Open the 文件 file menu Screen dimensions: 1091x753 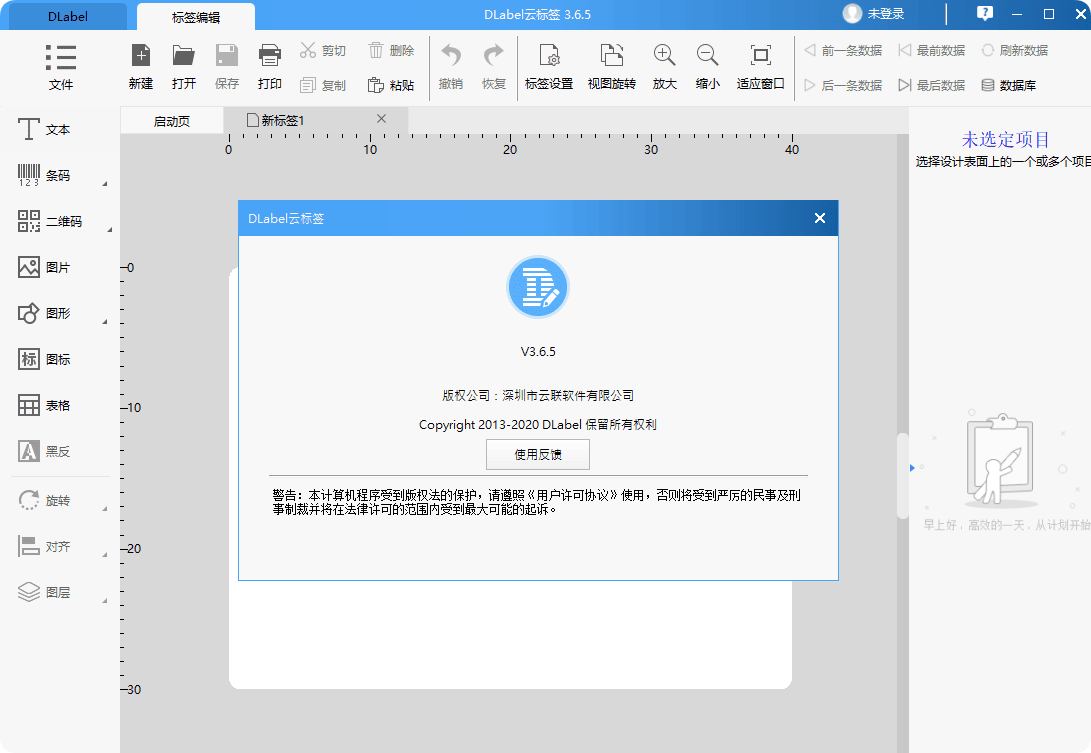[x=61, y=67]
